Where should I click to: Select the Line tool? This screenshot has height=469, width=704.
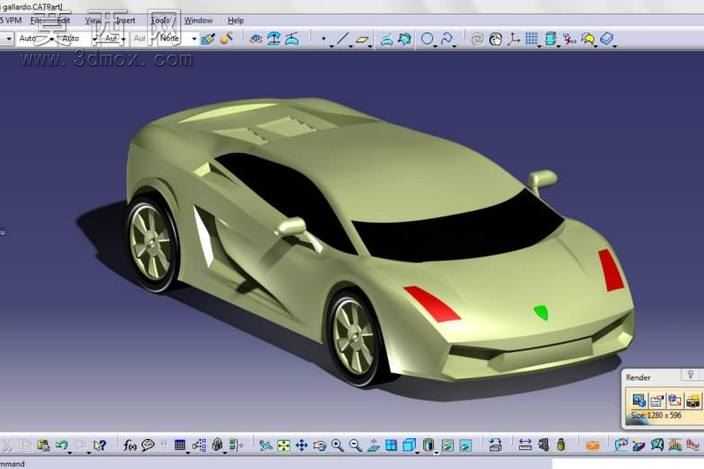[342, 39]
